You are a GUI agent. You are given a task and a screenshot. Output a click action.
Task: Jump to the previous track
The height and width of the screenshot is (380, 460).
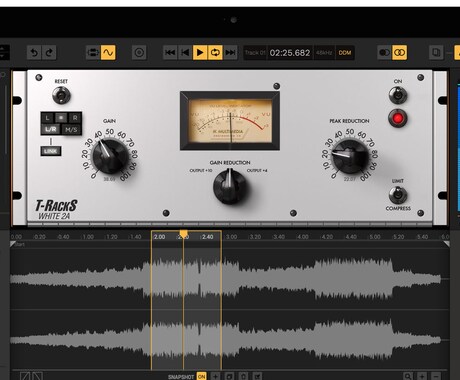(x=170, y=53)
